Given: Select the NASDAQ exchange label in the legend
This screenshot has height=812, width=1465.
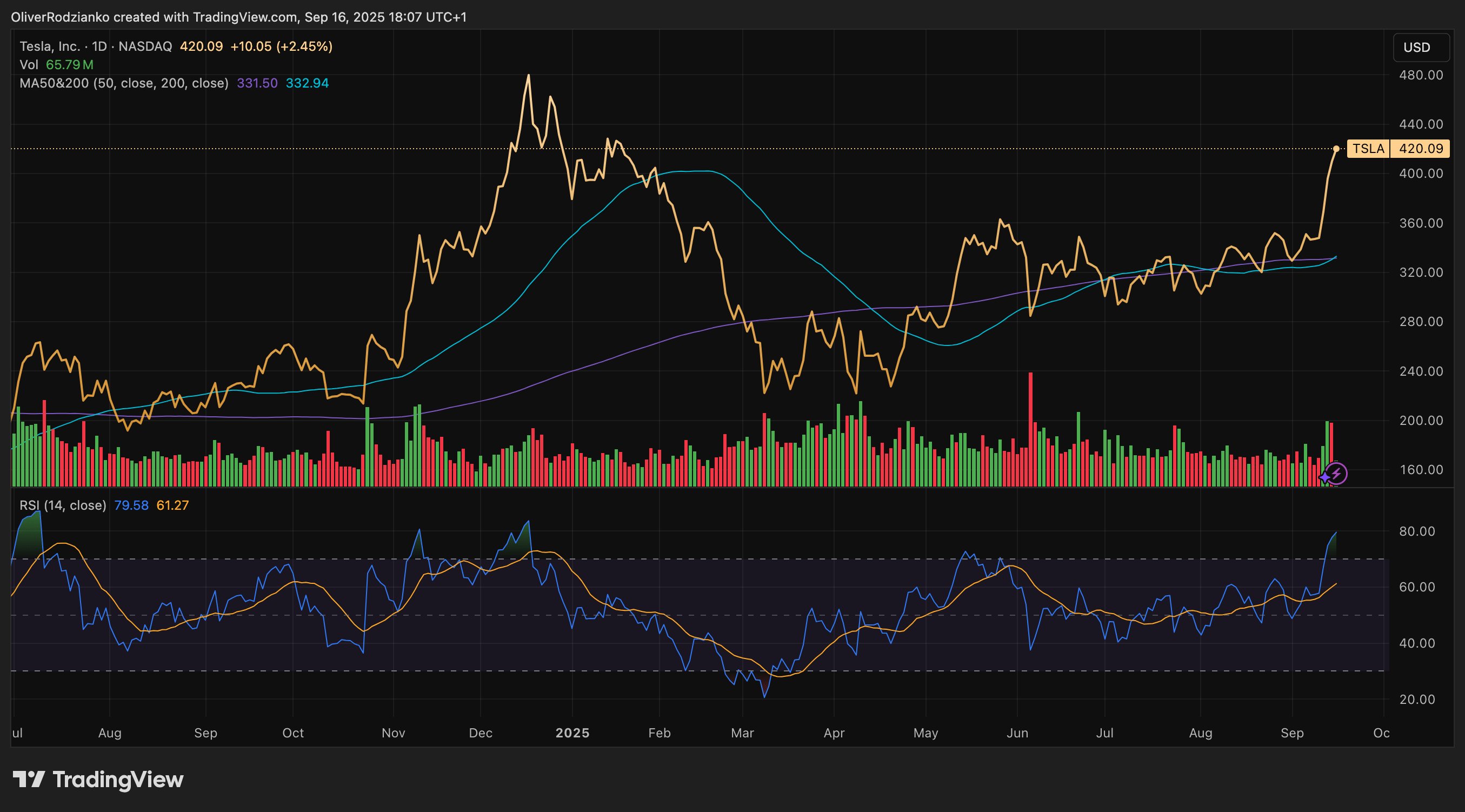Looking at the screenshot, I should 145,46.
